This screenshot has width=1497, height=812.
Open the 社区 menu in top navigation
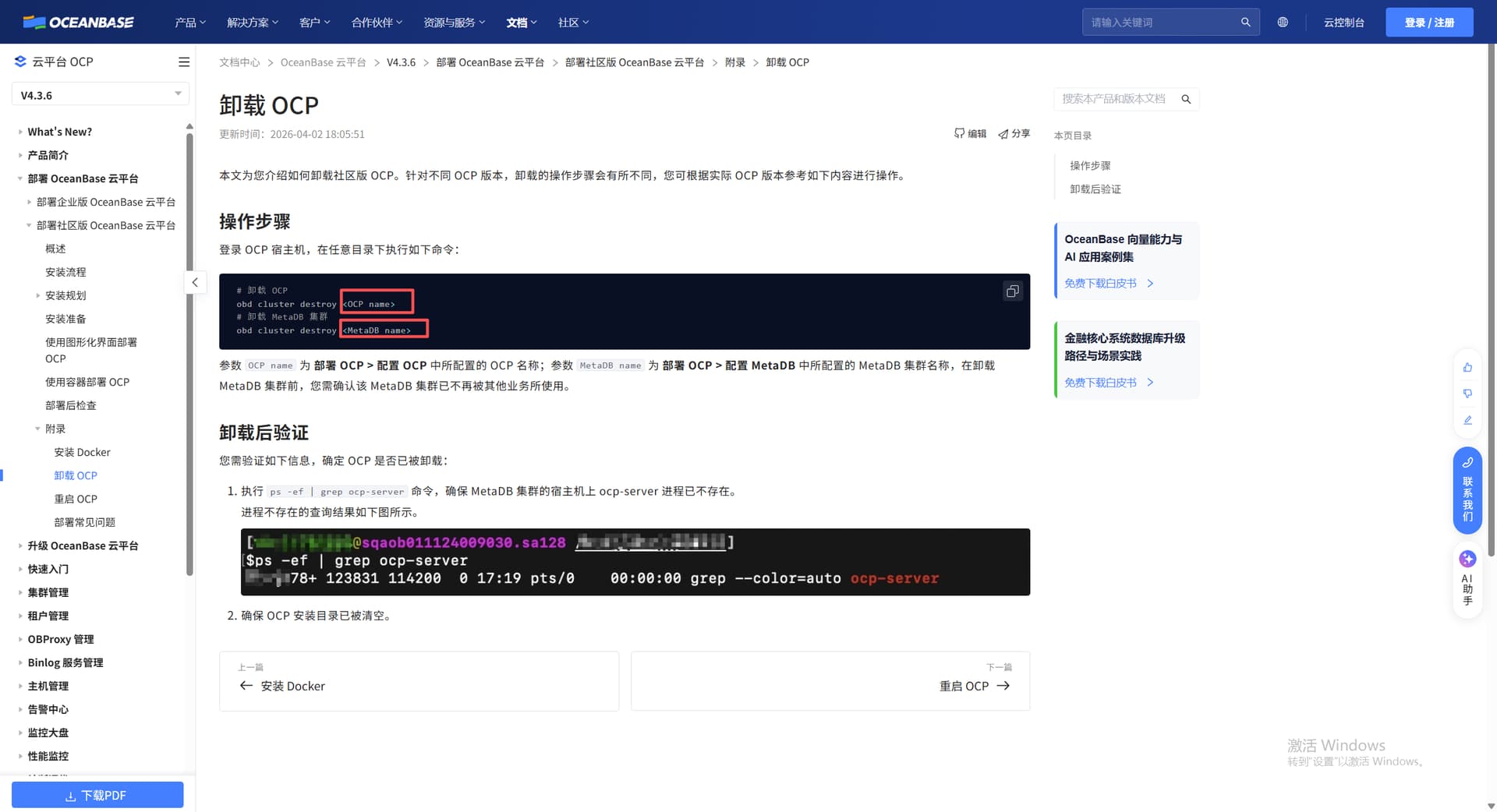tap(573, 23)
